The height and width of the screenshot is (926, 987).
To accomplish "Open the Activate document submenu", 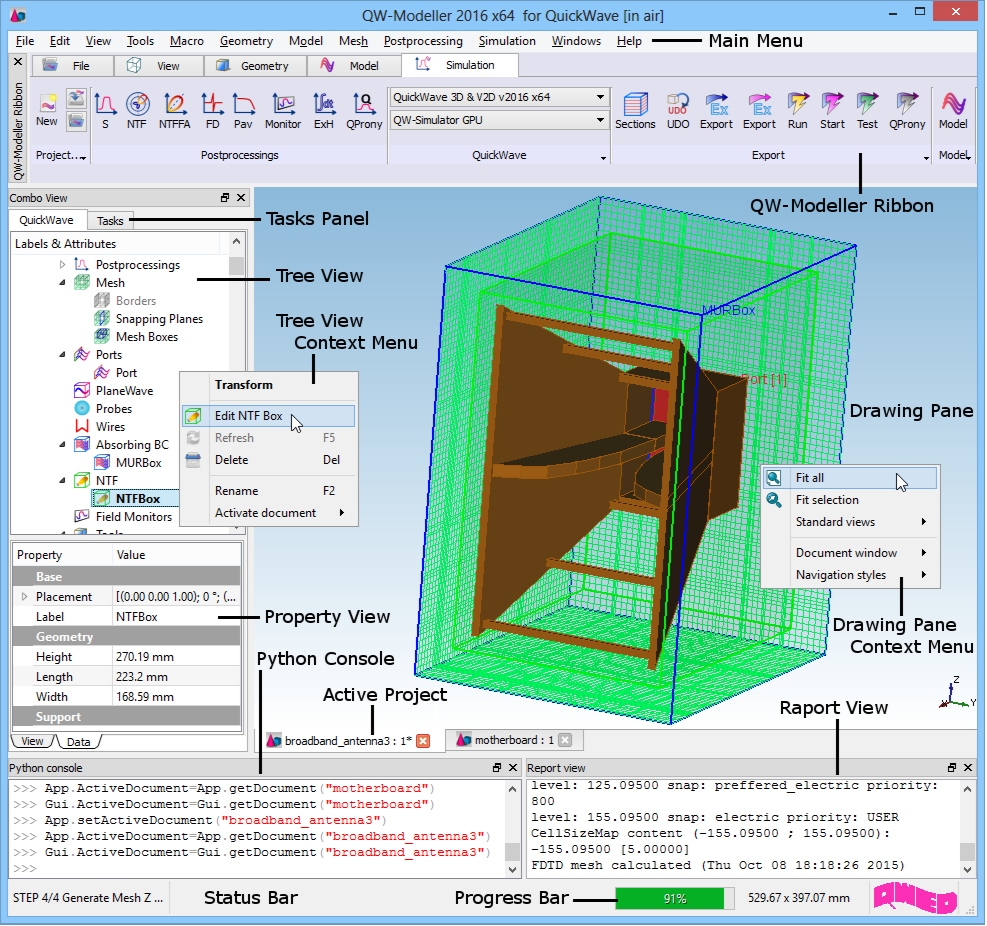I will pos(269,512).
